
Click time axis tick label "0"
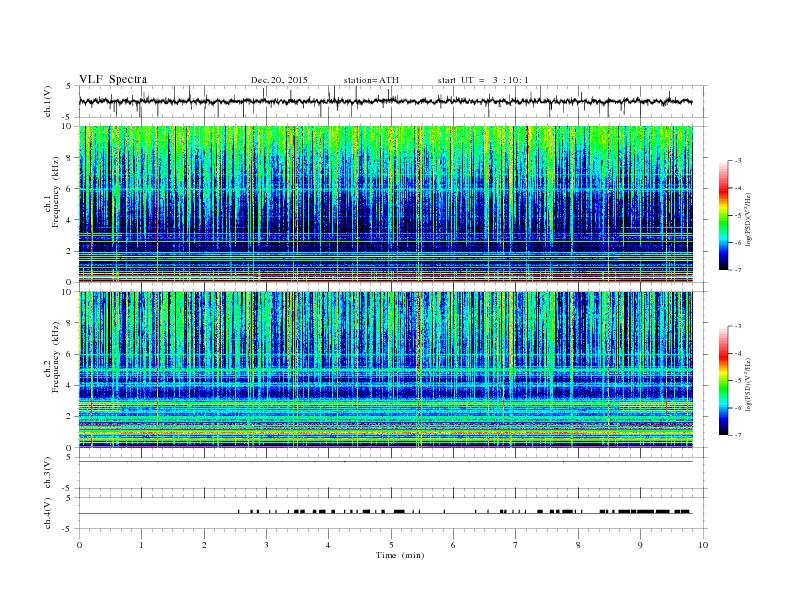(x=79, y=545)
